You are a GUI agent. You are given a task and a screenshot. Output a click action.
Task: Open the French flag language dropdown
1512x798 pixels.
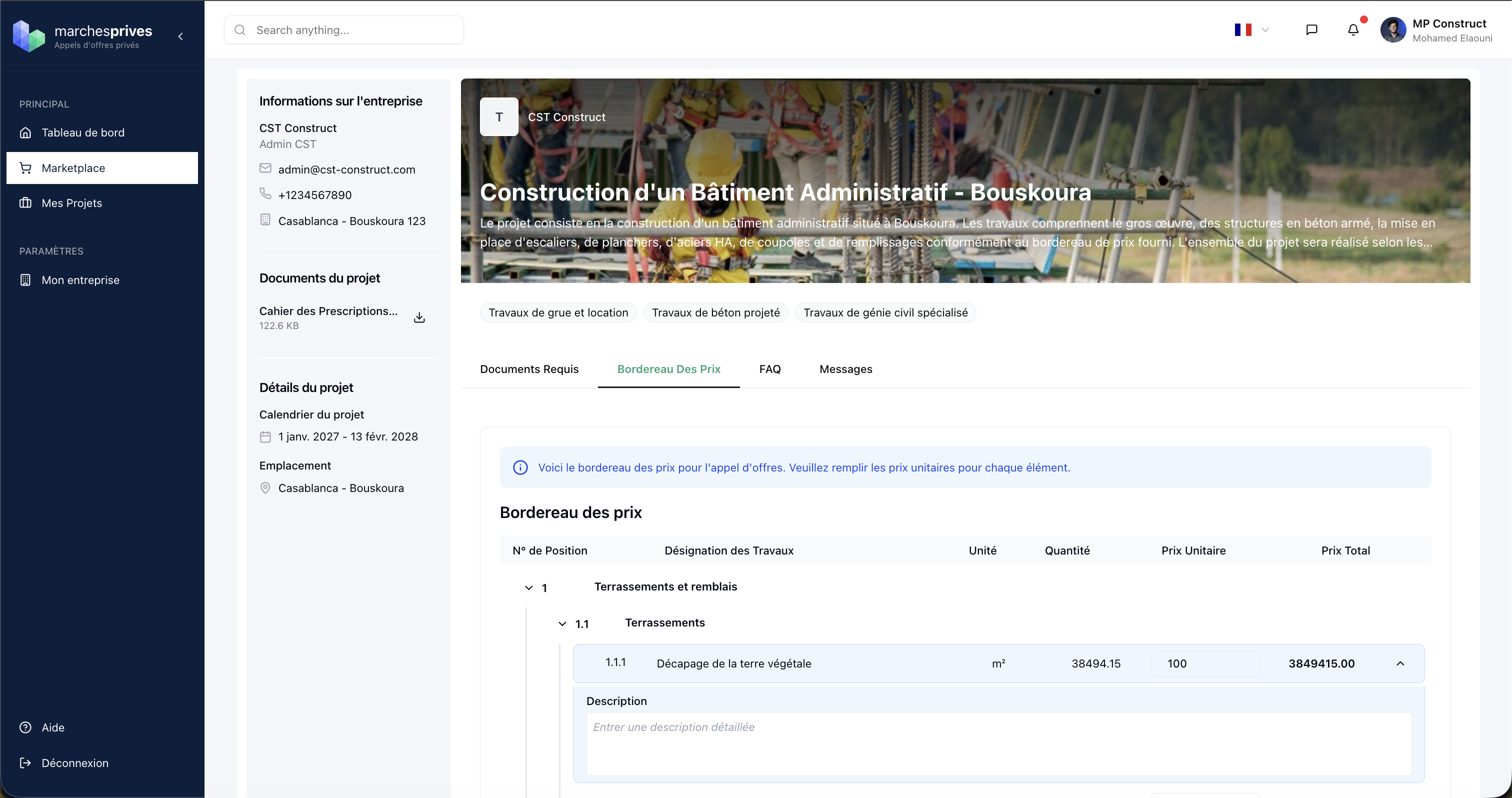coord(1251,30)
